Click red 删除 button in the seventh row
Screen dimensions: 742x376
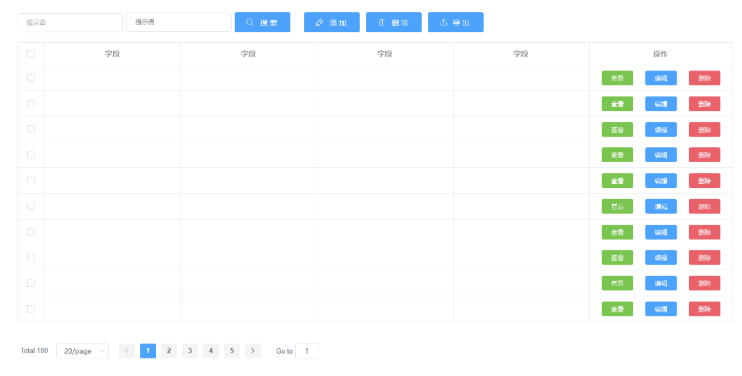tap(704, 232)
